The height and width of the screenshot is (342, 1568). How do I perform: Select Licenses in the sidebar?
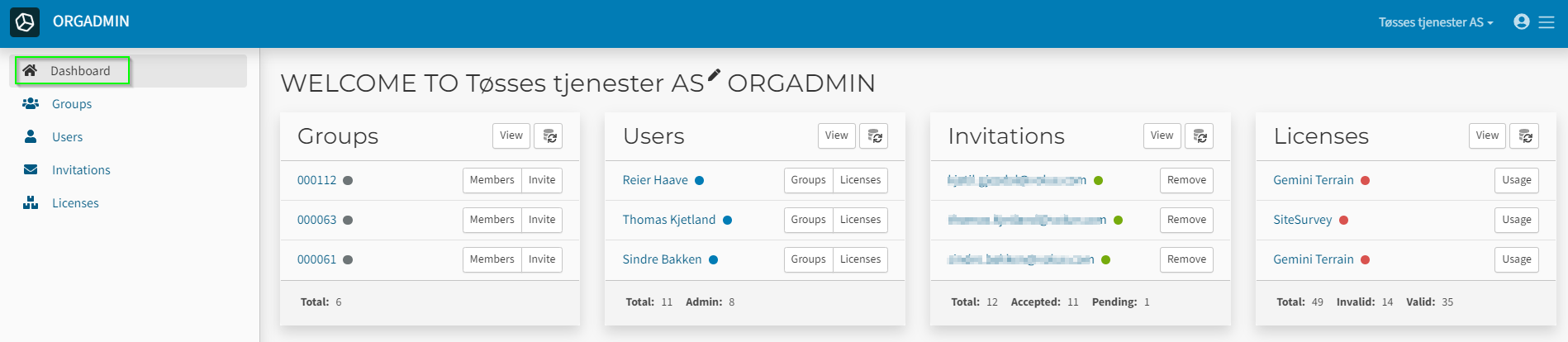pos(75,203)
